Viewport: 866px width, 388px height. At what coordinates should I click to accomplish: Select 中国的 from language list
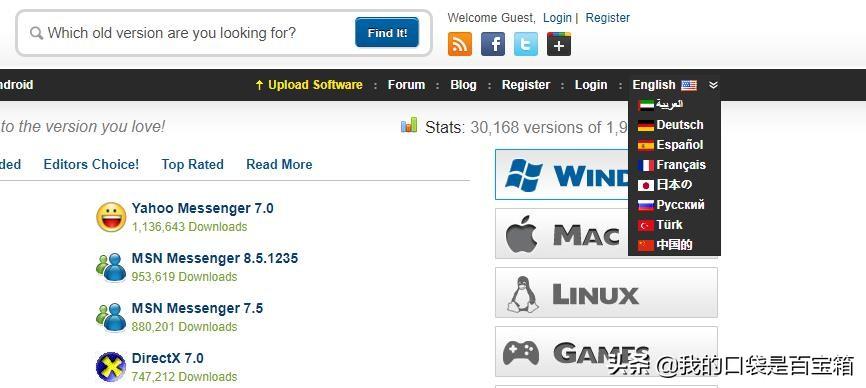point(674,245)
